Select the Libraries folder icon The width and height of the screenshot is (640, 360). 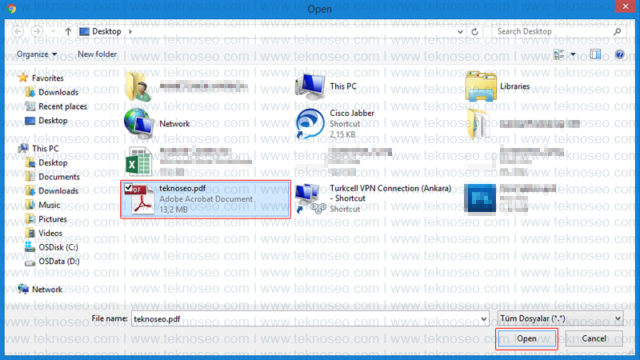[x=480, y=86]
